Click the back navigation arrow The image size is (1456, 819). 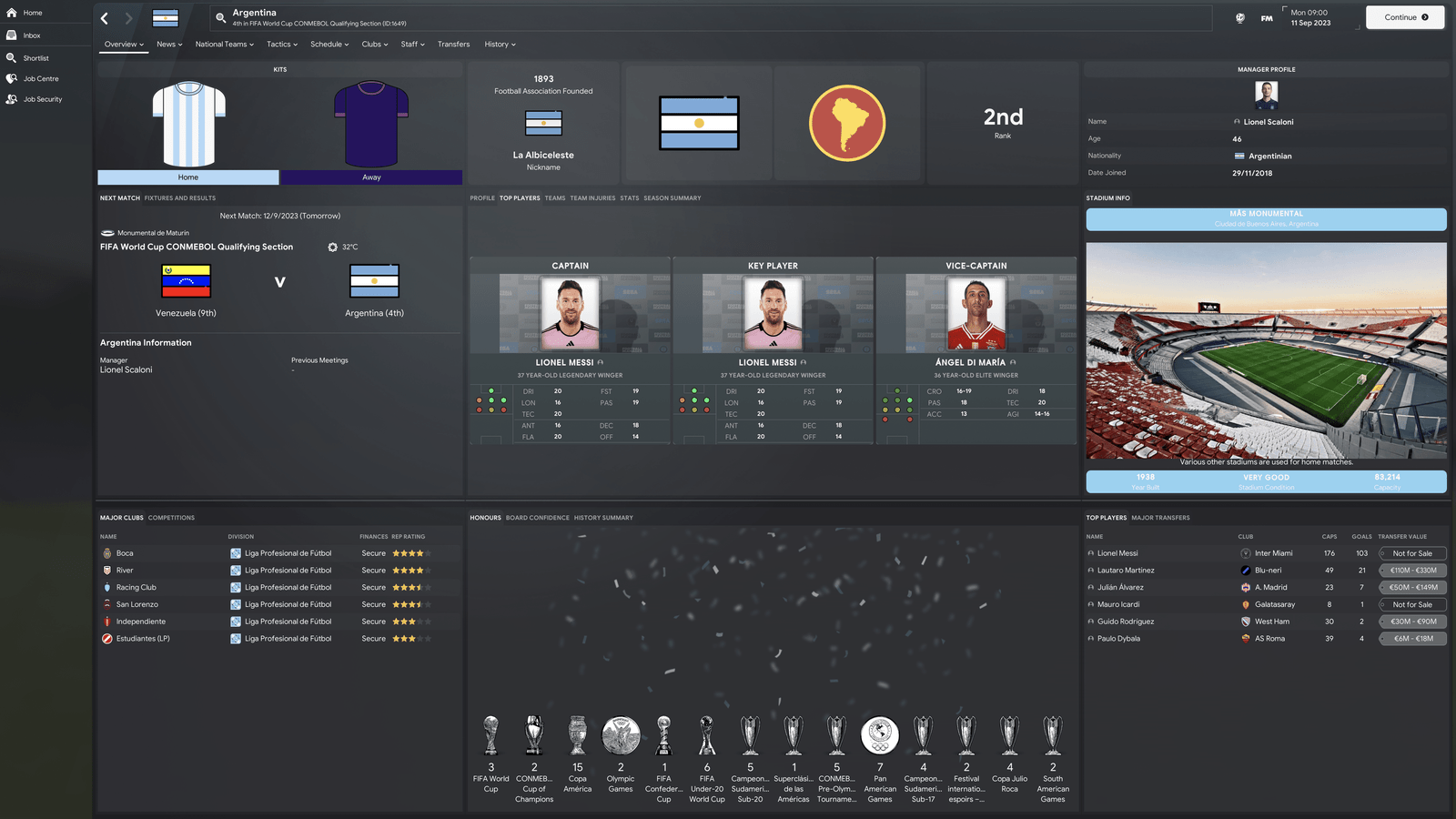[x=105, y=18]
